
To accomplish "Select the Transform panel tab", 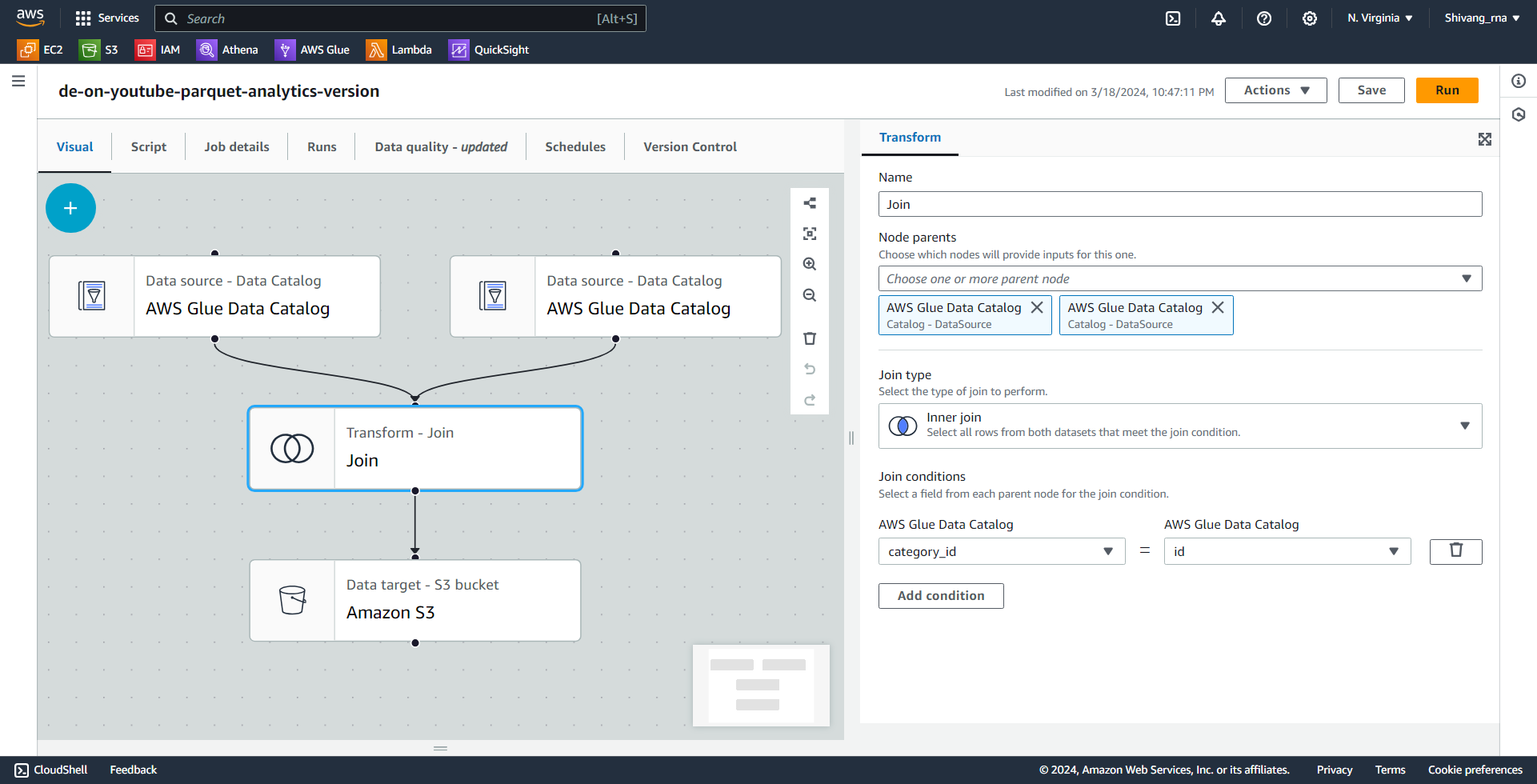I will [x=910, y=138].
